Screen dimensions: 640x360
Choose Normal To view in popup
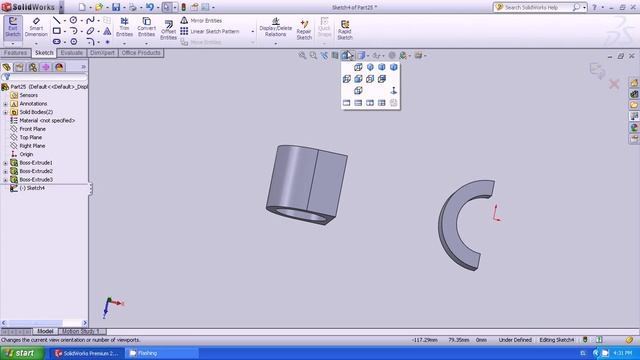point(393,90)
